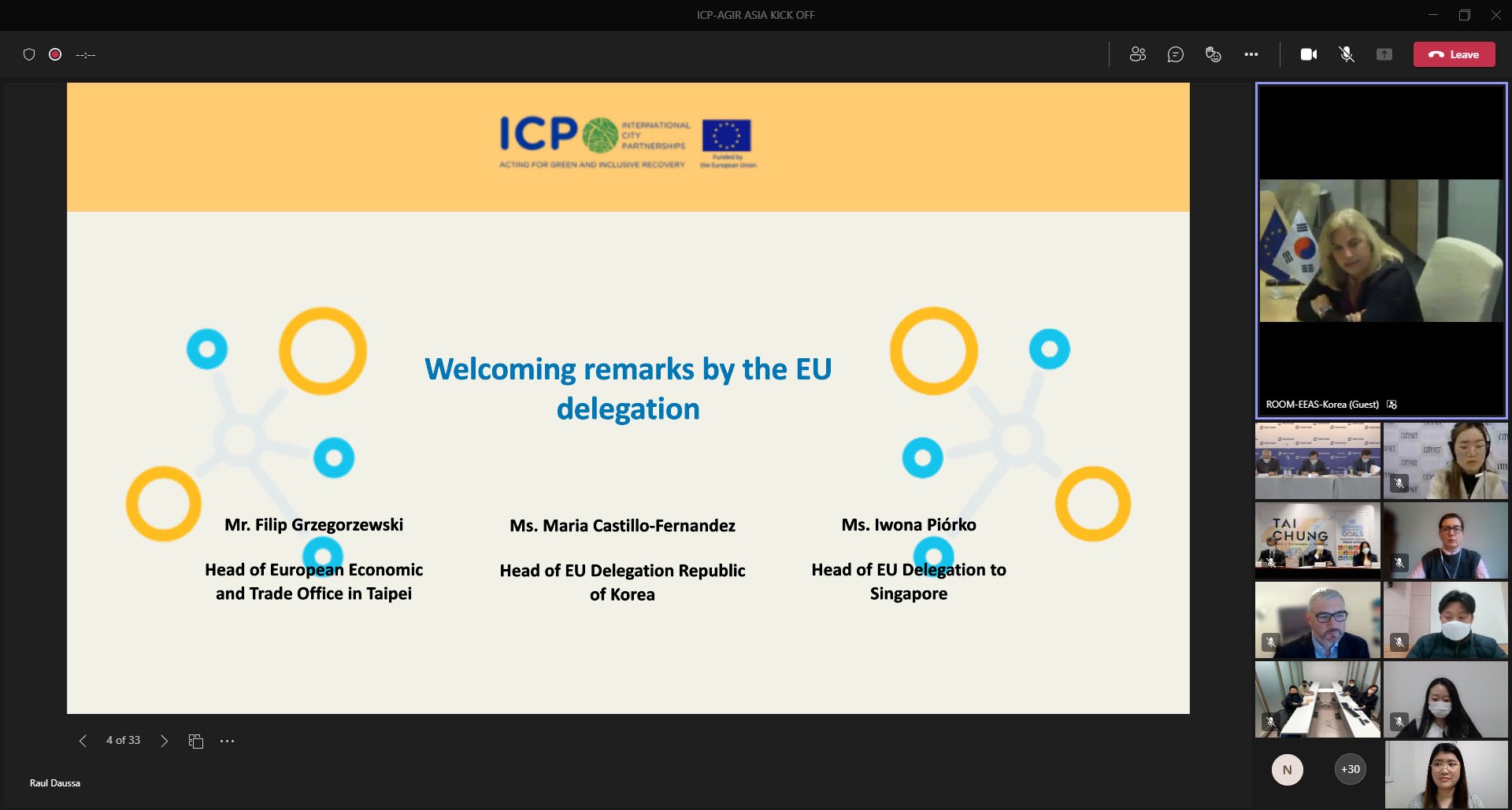Image resolution: width=1512 pixels, height=810 pixels.
Task: Advance to the next slide
Action: (x=164, y=741)
